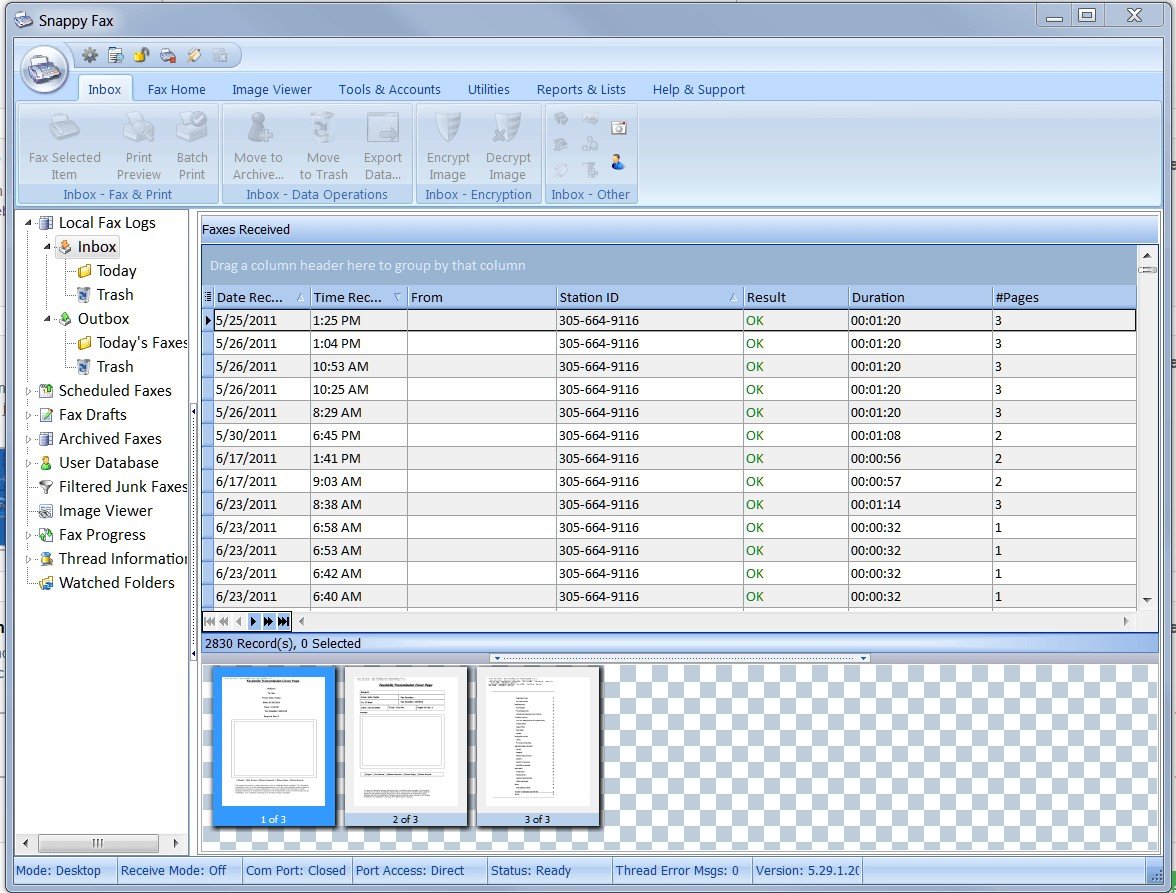
Task: Click Move to Archive ribbon button
Action: pos(258,145)
